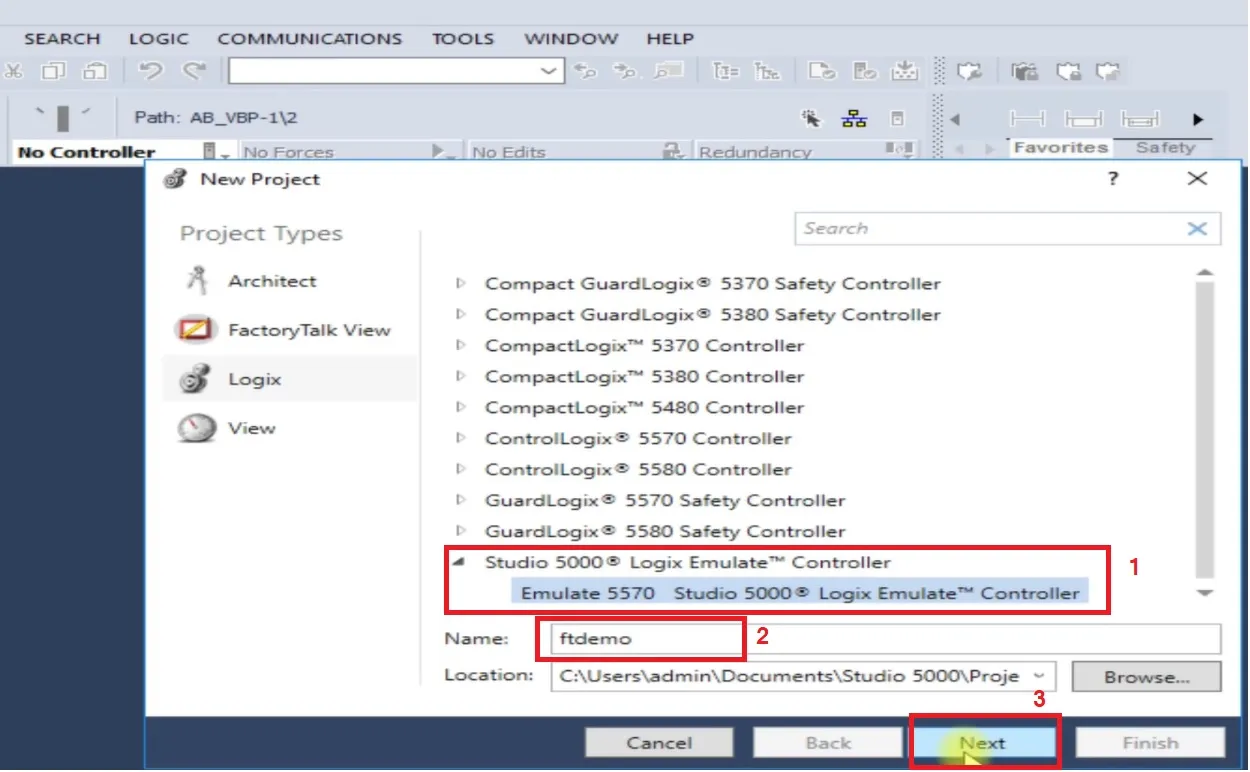Viewport: 1250px width, 772px height.
Task: Switch to the Safety instruction tab
Action: [x=1165, y=147]
